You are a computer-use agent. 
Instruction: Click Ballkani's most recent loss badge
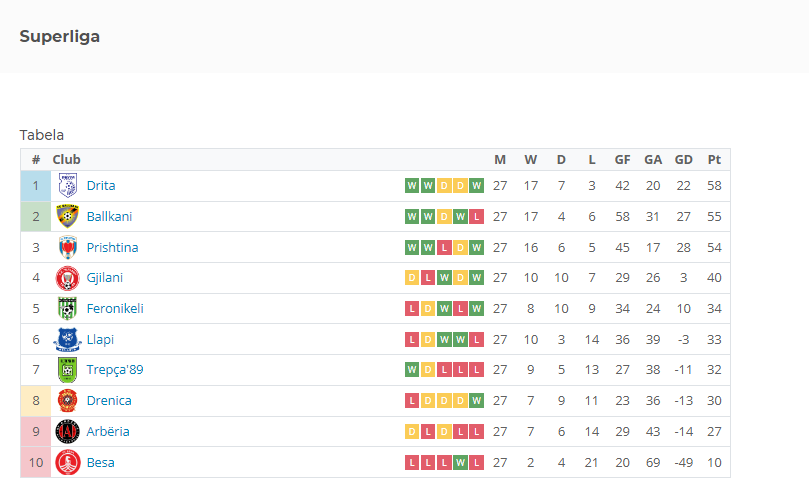pos(476,217)
